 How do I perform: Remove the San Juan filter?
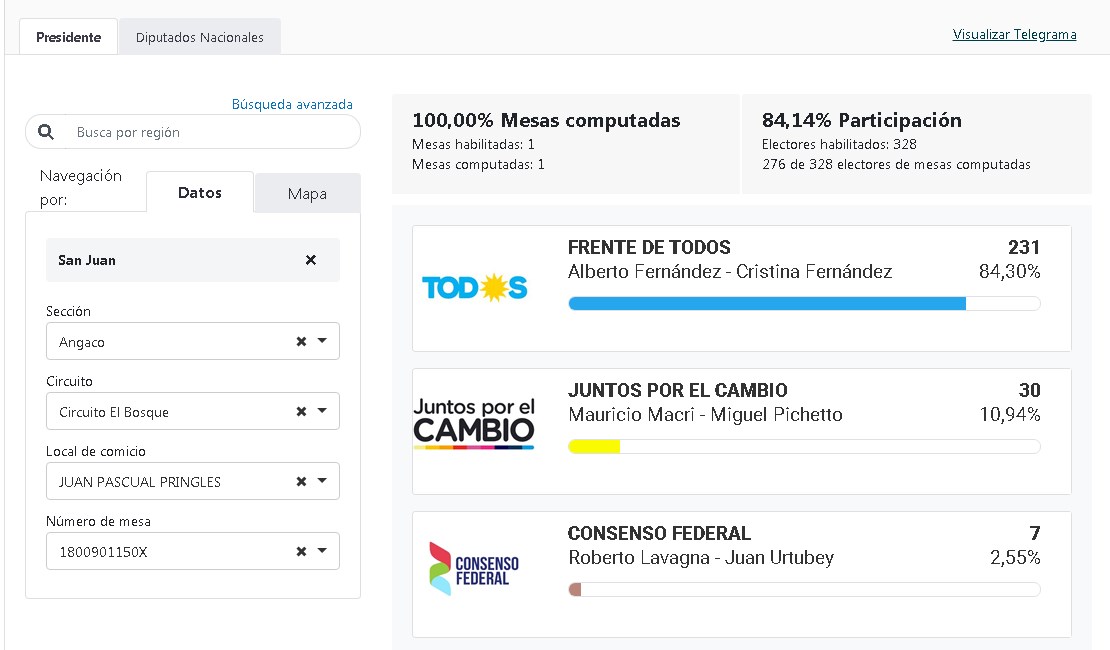pos(310,260)
